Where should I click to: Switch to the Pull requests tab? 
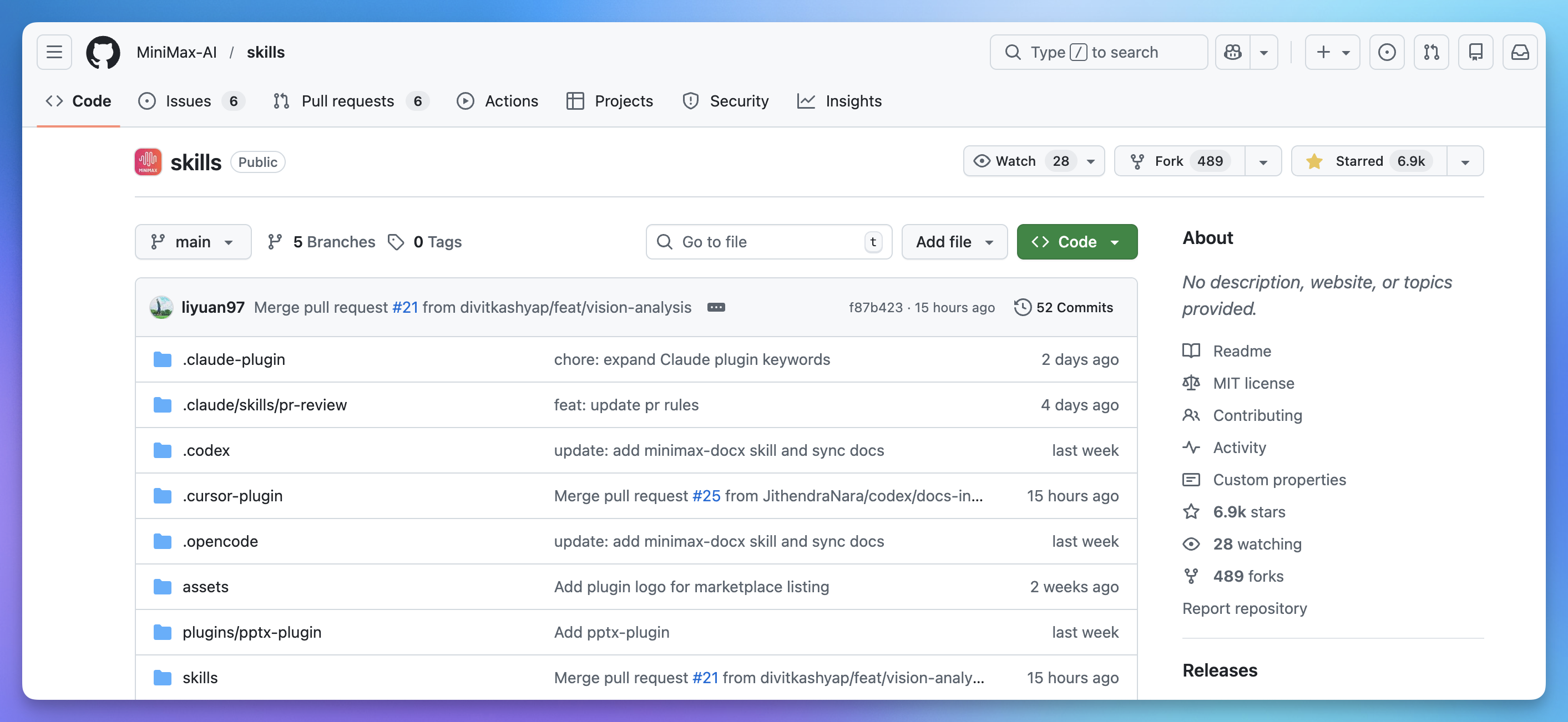(347, 101)
